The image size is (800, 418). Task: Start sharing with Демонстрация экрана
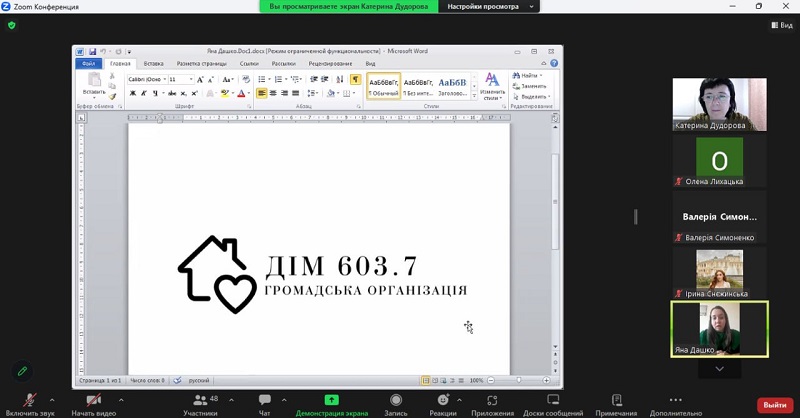(x=332, y=405)
